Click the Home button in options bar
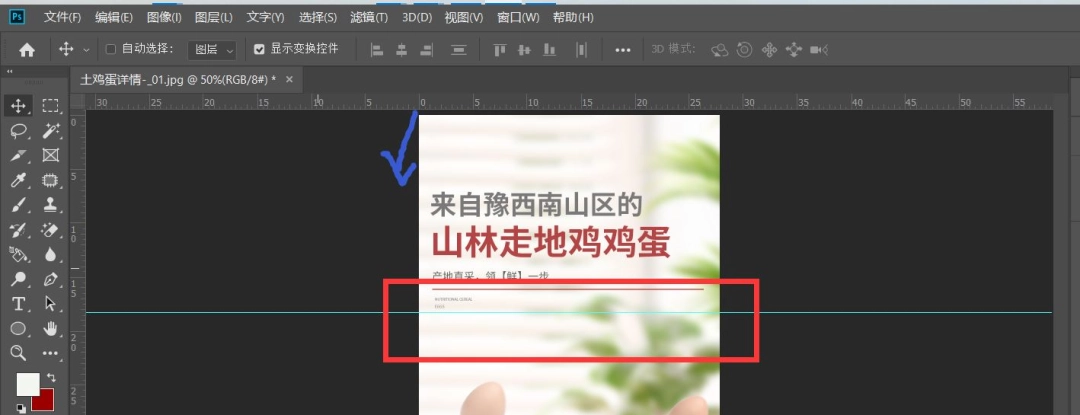 [27, 50]
